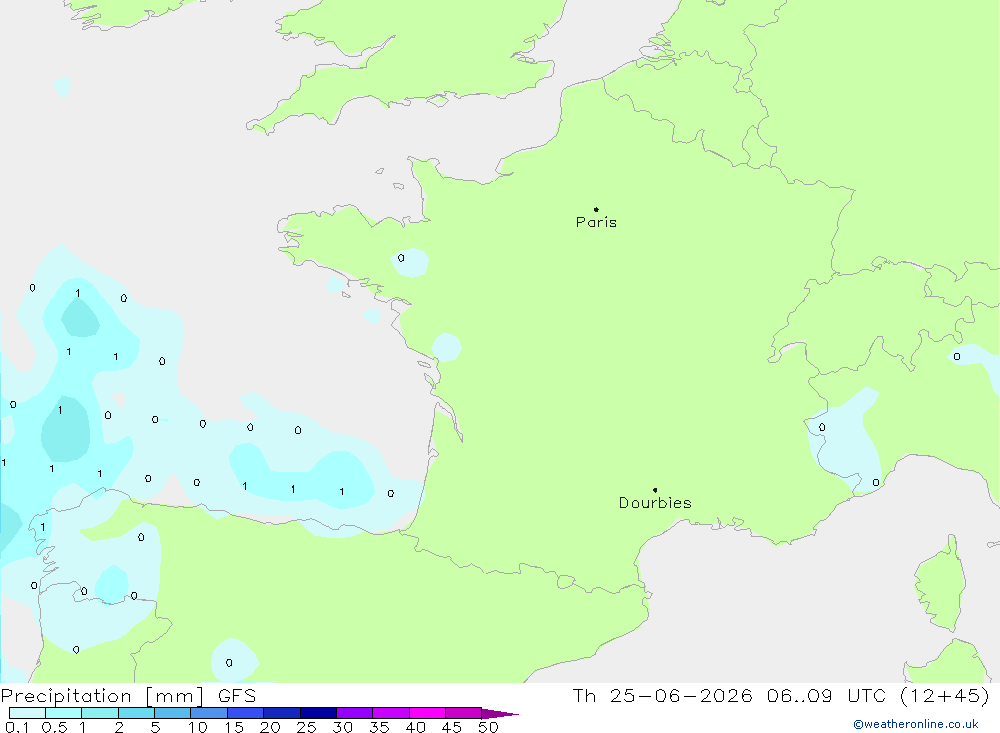Pick the 10 mm blue legend swatch
This screenshot has height=733, width=1000.
tap(209, 713)
